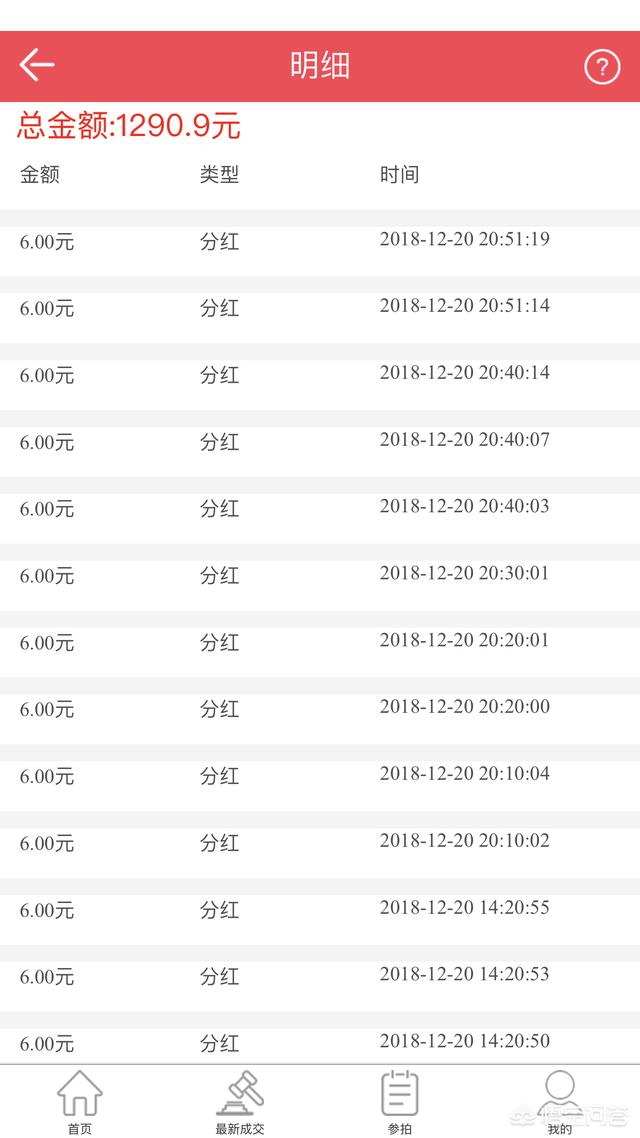
Task: Open latest deals gavel icon
Action: [x=240, y=1093]
